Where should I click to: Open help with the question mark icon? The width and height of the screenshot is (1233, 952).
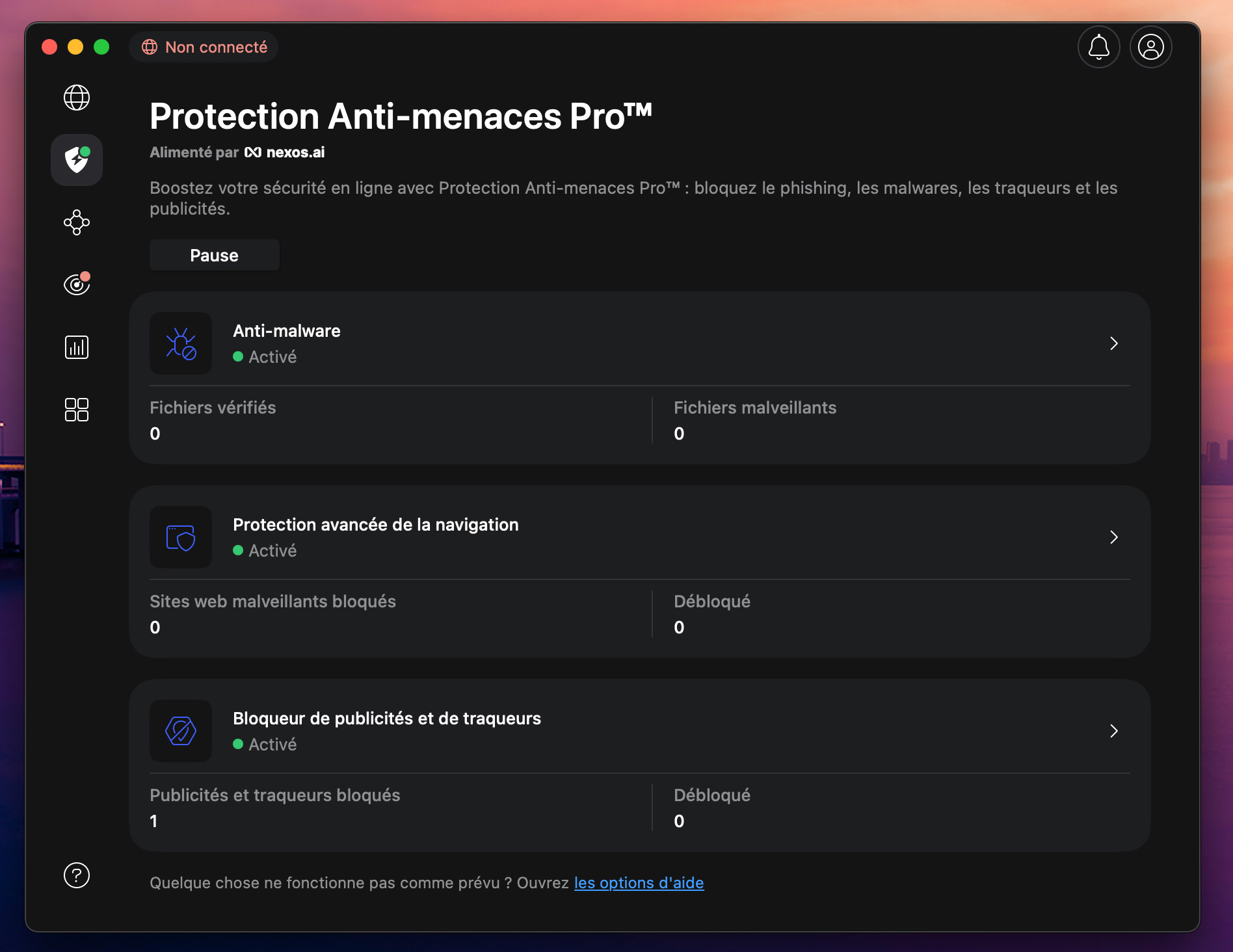coord(76,875)
